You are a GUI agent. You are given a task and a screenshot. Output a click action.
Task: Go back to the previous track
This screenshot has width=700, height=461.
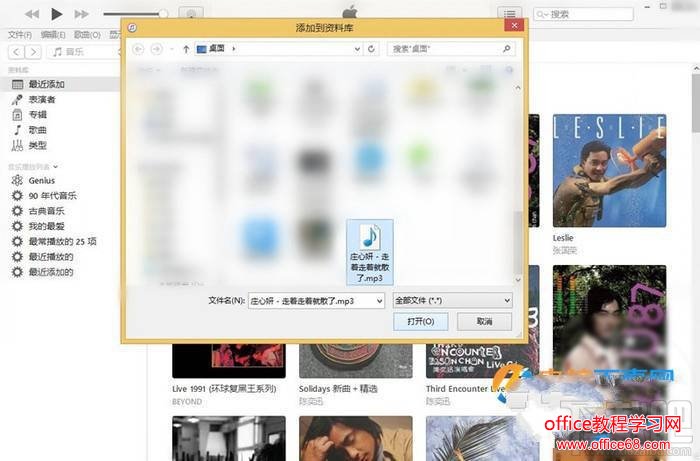32,14
